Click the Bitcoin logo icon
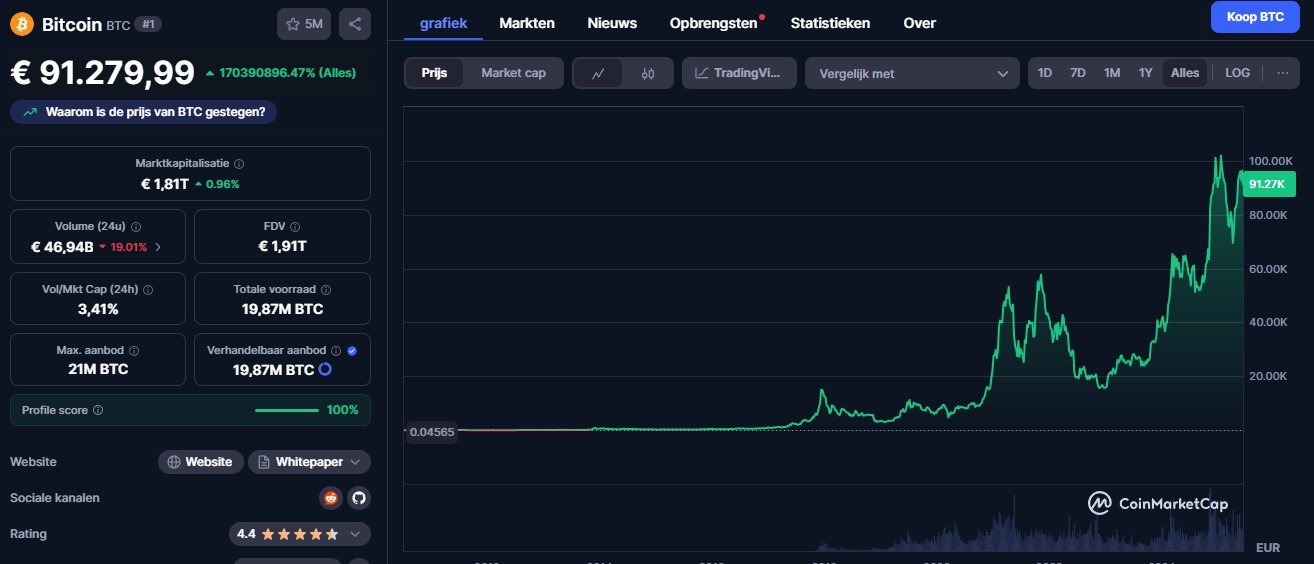1314x564 pixels. (x=22, y=24)
